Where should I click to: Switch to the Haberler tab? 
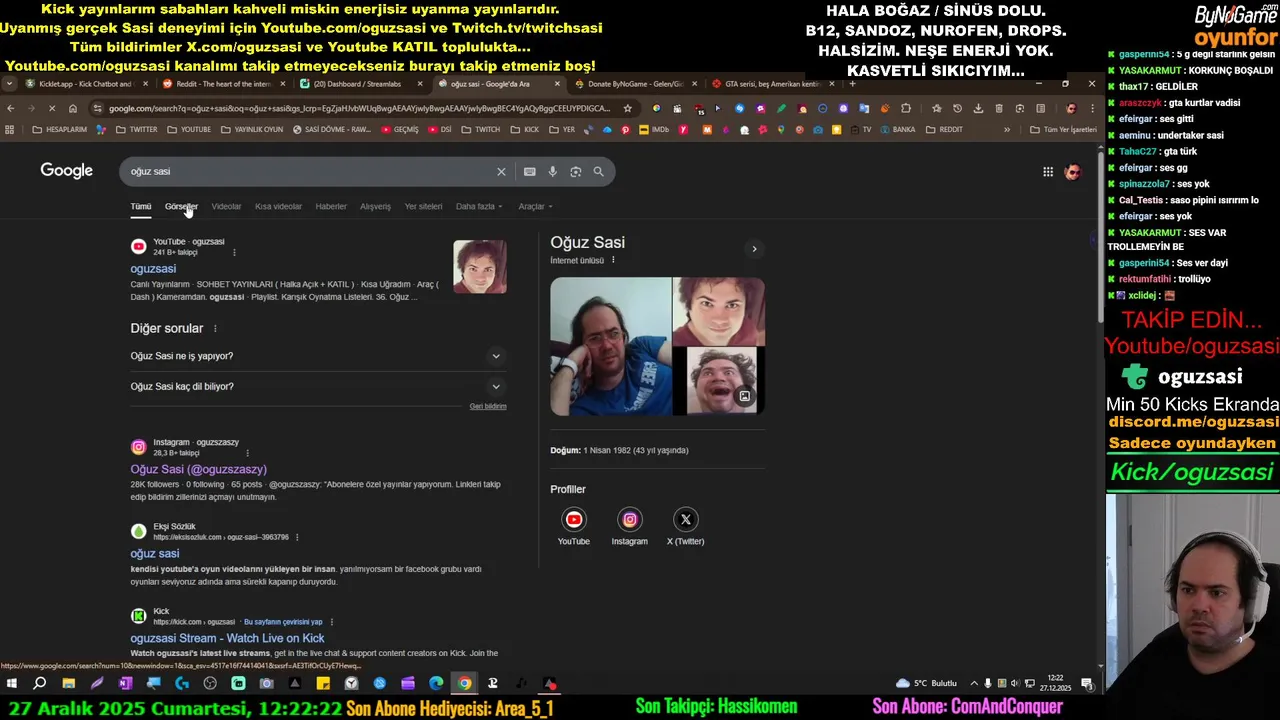coord(331,207)
